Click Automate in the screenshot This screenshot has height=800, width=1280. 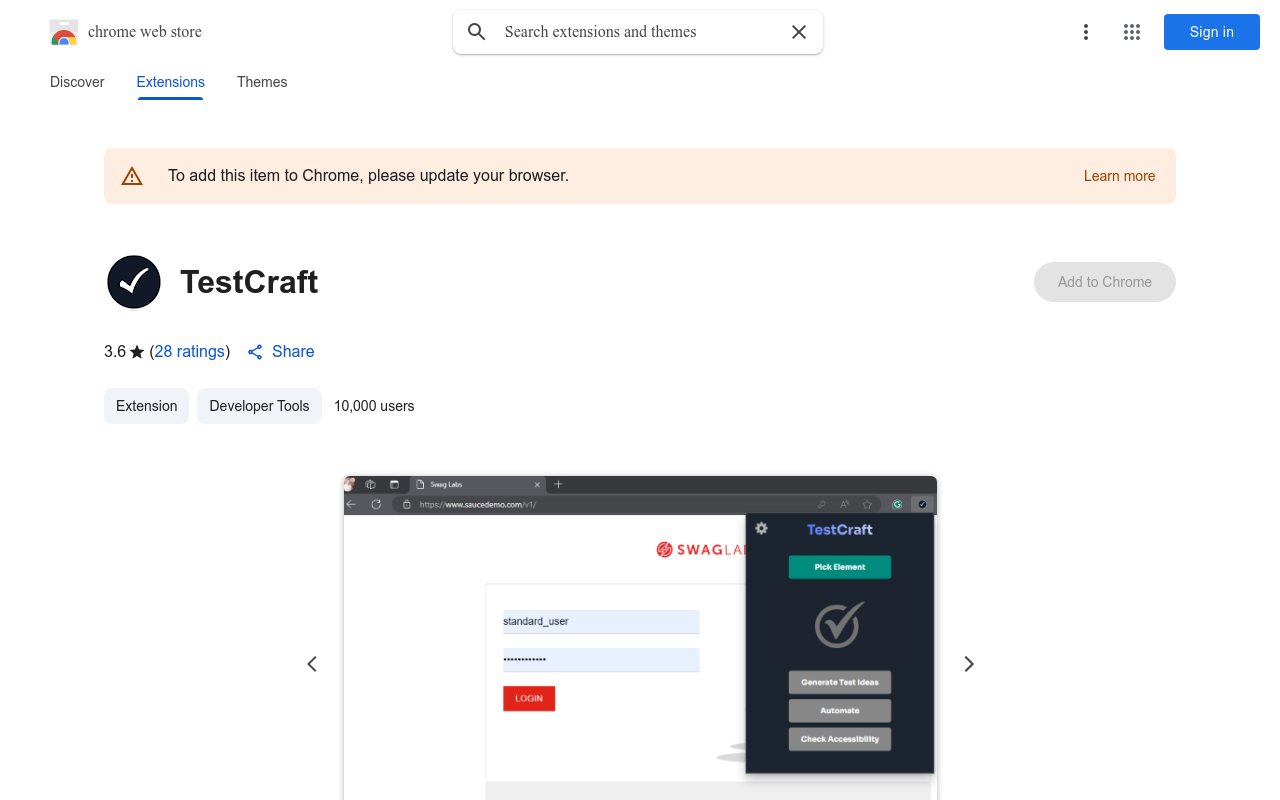click(x=840, y=711)
